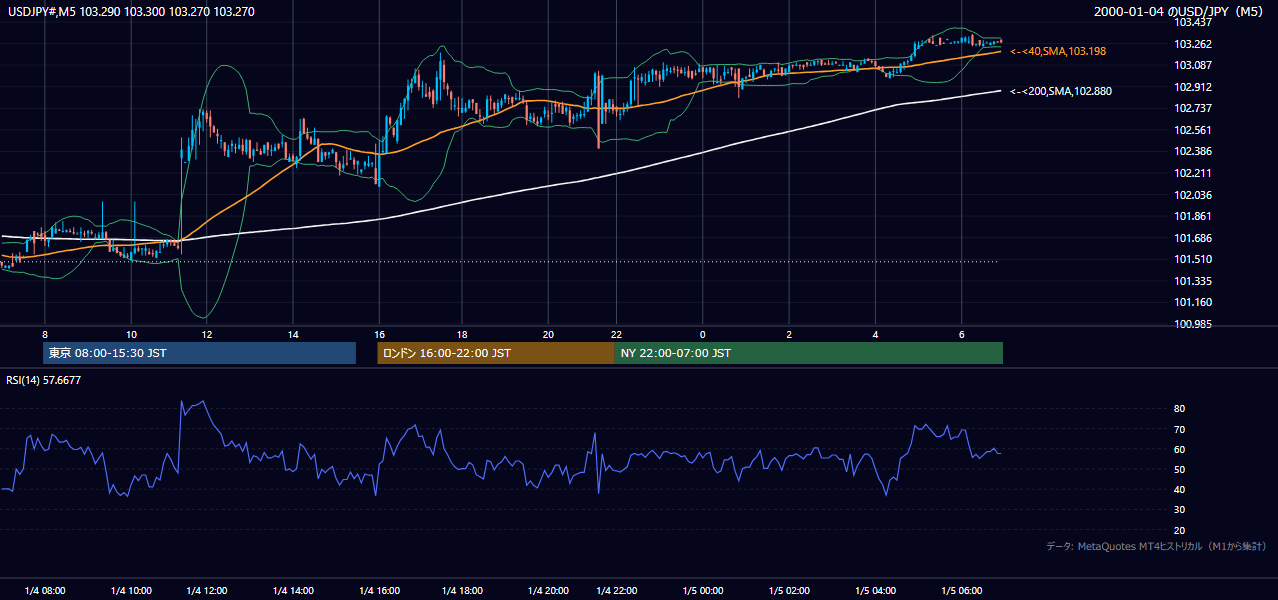Click the '1/4 10:00' time axis label
The width and height of the screenshot is (1278, 600).
[x=131, y=591]
